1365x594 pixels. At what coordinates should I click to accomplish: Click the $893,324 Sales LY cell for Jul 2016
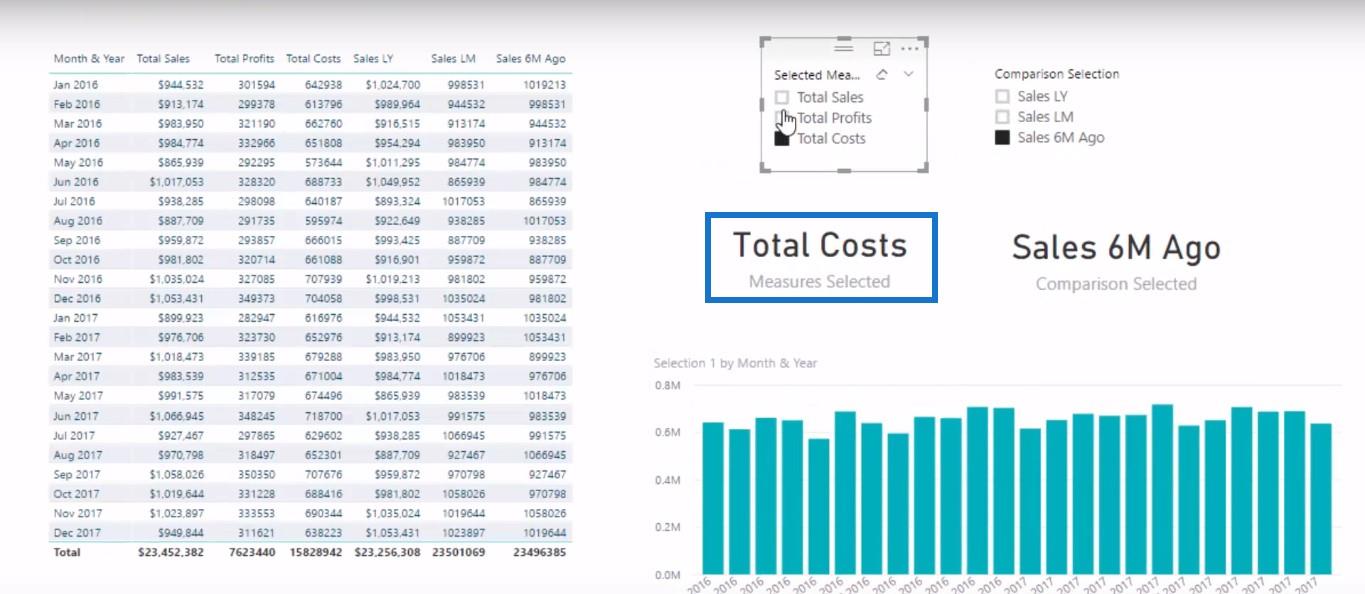[x=396, y=202]
